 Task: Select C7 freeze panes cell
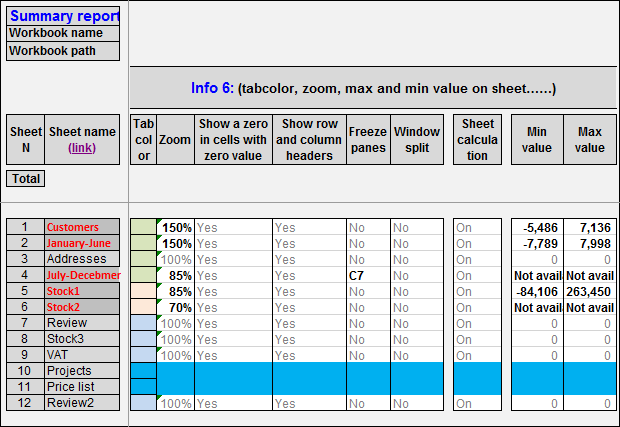tap(368, 275)
